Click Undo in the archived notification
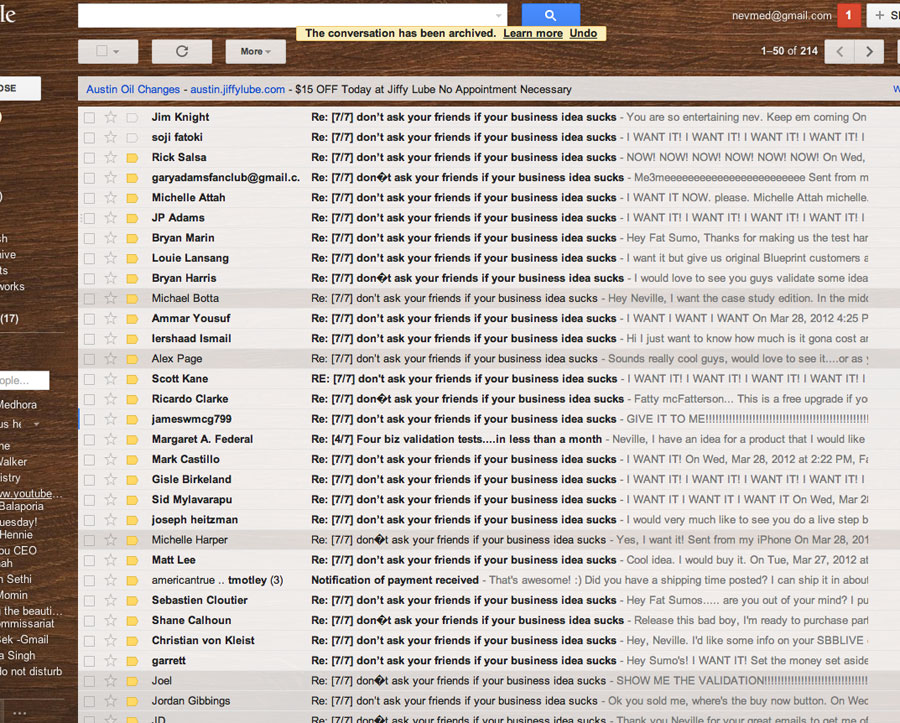Screen dimensions: 900x723 583,33
